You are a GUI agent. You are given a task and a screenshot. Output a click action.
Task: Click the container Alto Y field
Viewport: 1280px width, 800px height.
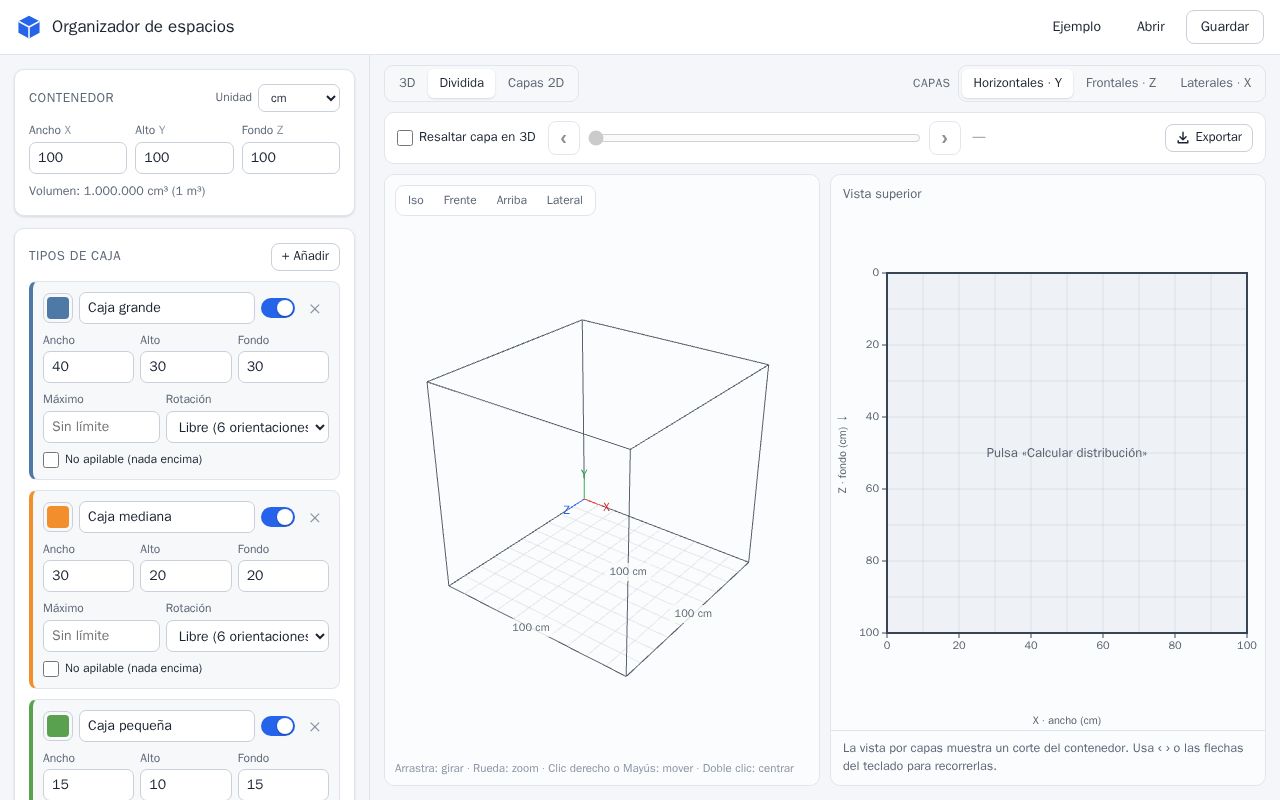184,158
